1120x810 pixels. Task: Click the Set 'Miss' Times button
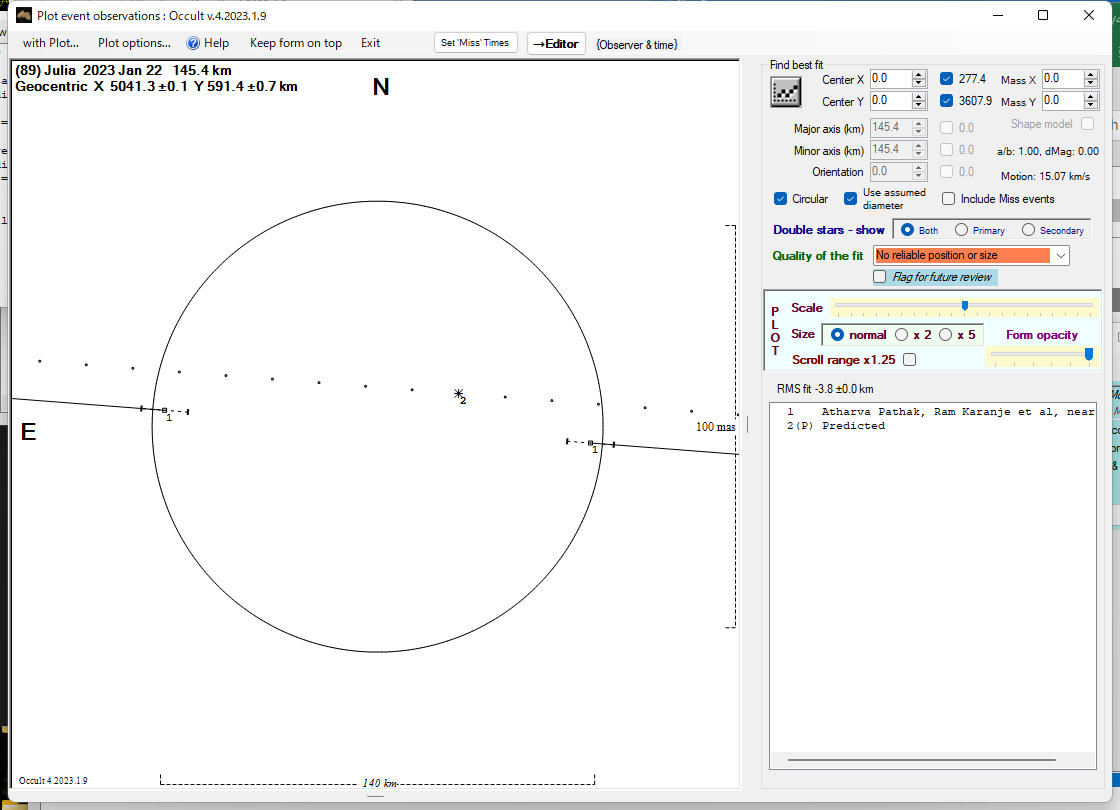[x=476, y=43]
